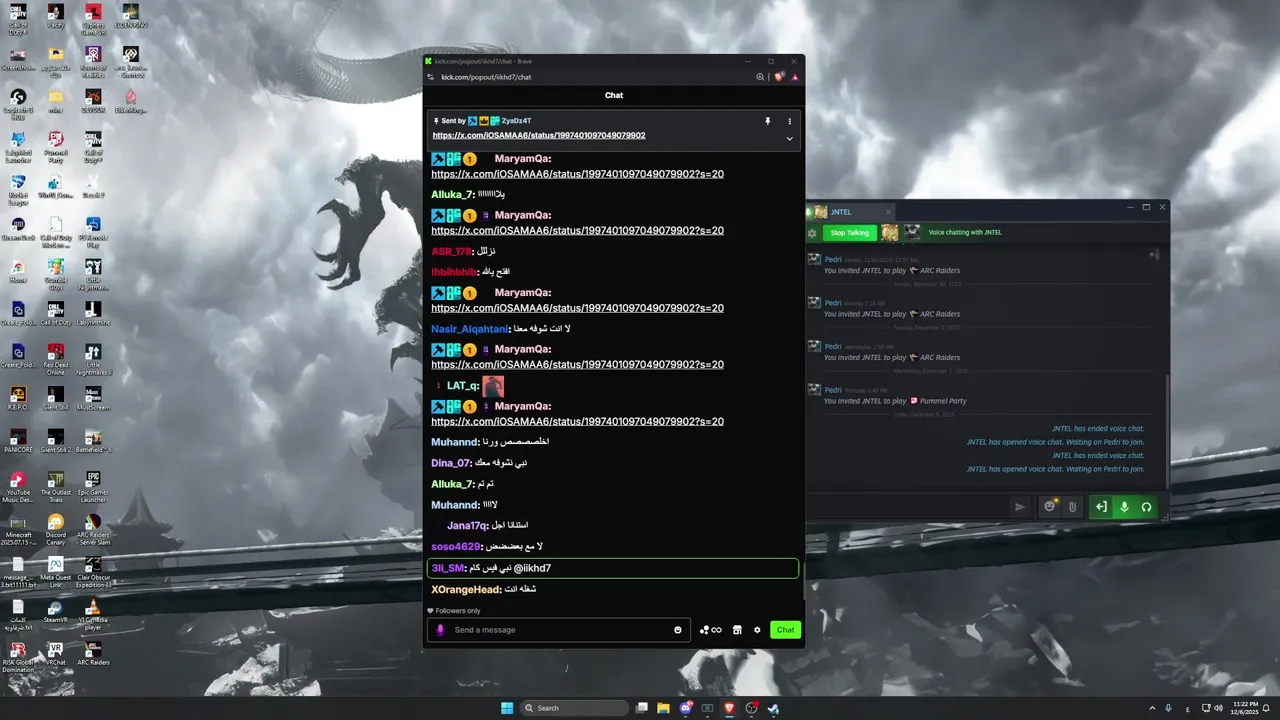Click username 3li_SM in highlighted message

(x=447, y=568)
